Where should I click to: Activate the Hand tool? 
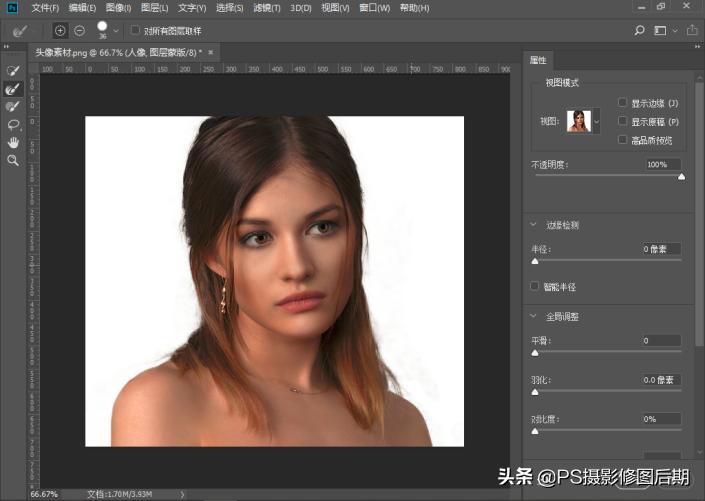(13, 142)
